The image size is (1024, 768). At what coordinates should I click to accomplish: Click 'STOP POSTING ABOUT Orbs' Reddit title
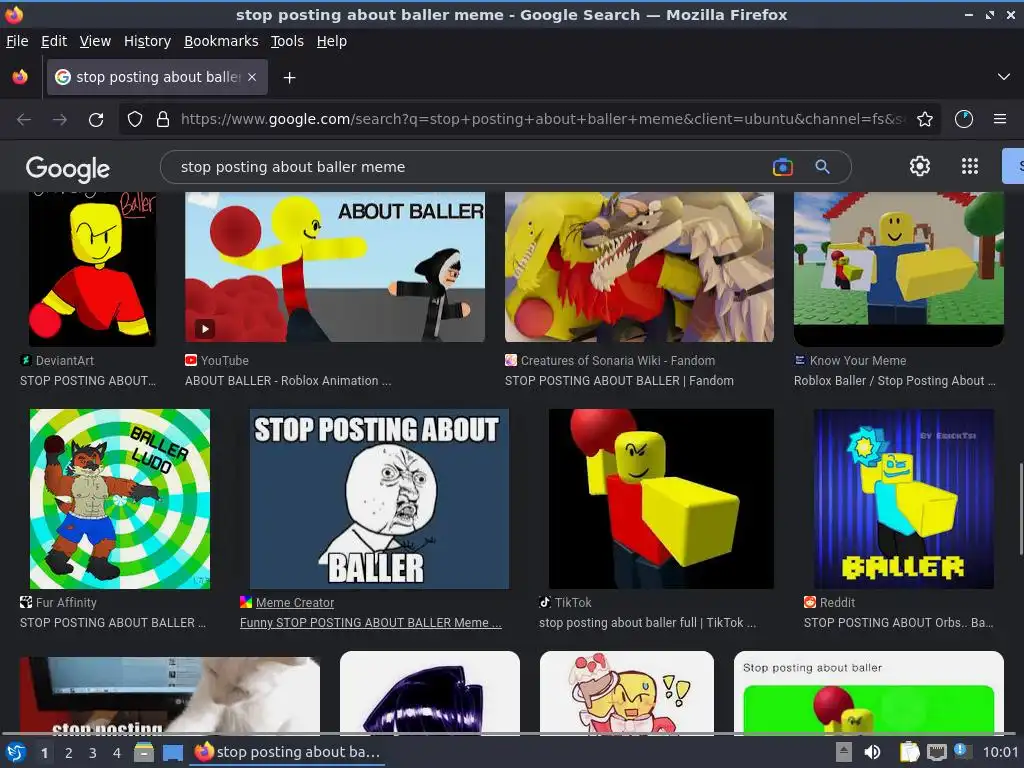tap(899, 623)
